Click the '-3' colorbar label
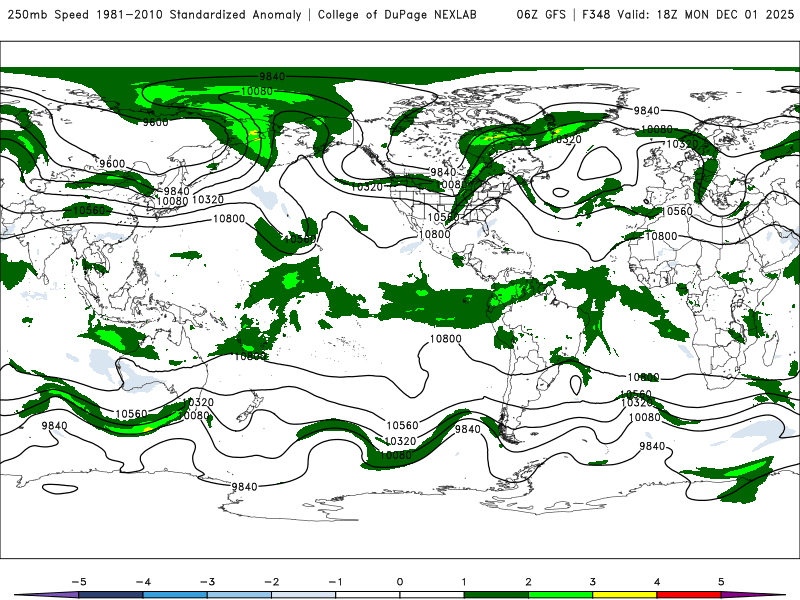The image size is (800, 600). (207, 582)
